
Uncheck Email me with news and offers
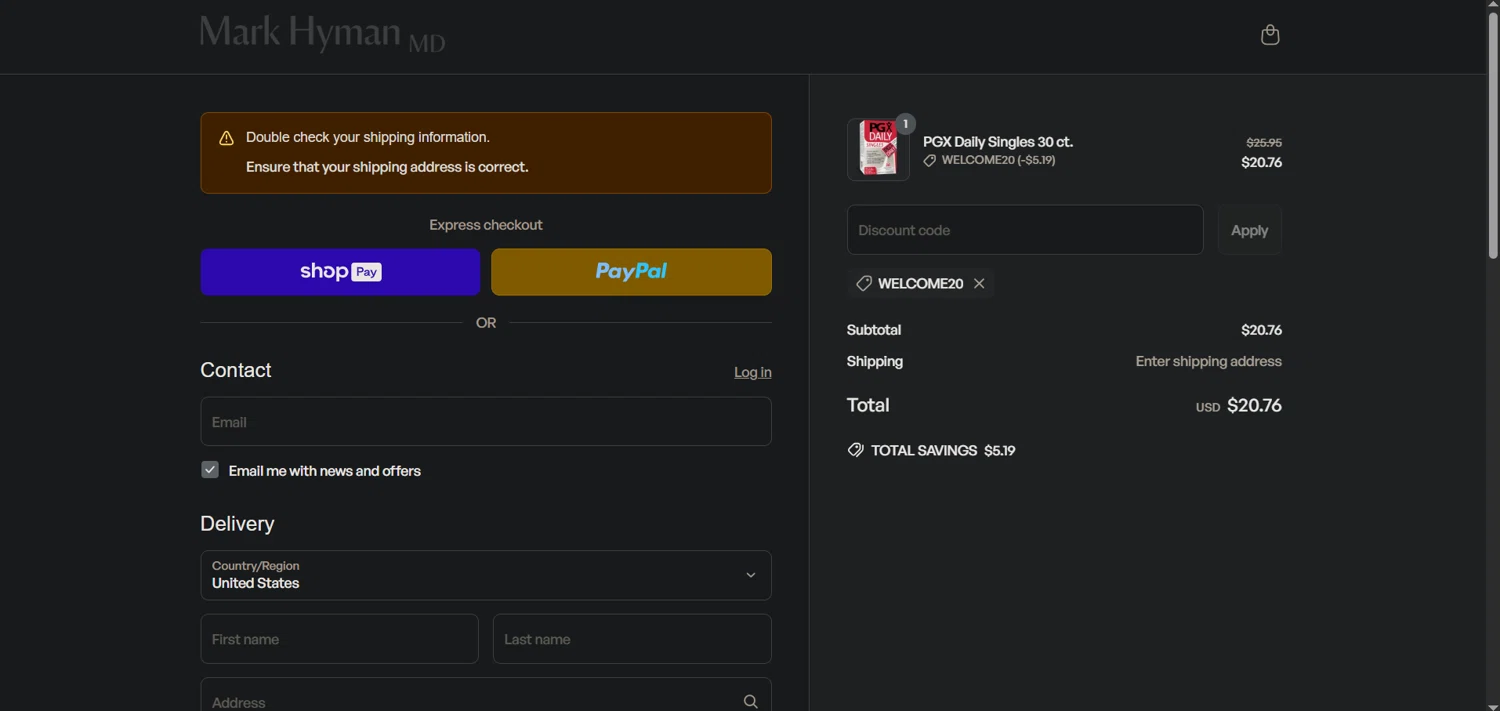pyautogui.click(x=210, y=470)
